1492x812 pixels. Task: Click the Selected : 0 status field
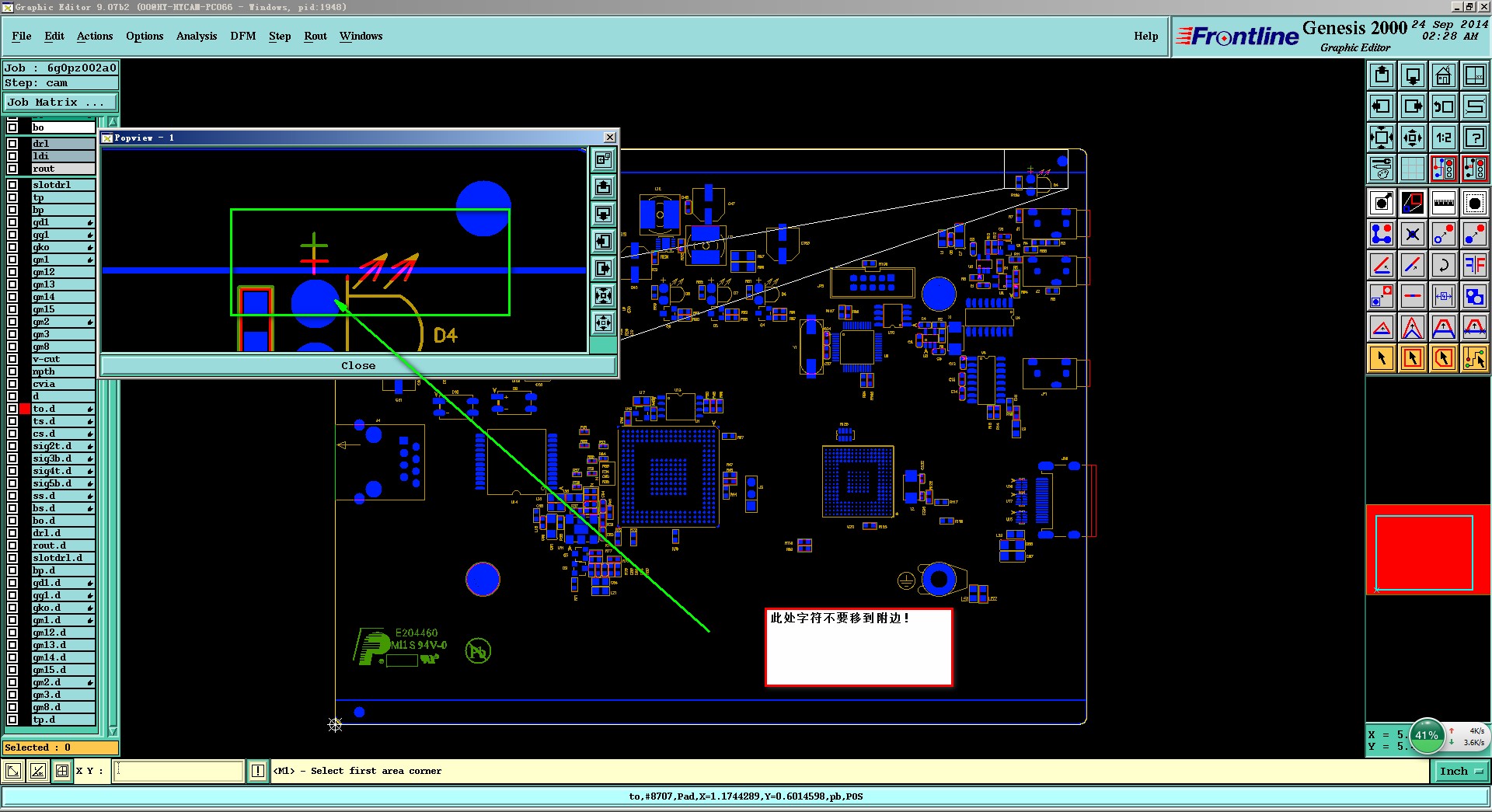61,748
